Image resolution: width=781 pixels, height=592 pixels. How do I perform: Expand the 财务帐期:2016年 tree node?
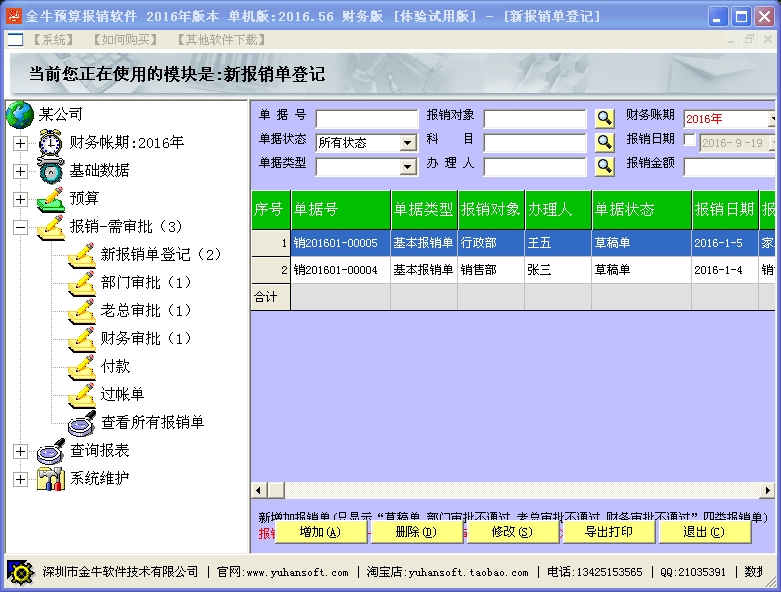[x=20, y=143]
